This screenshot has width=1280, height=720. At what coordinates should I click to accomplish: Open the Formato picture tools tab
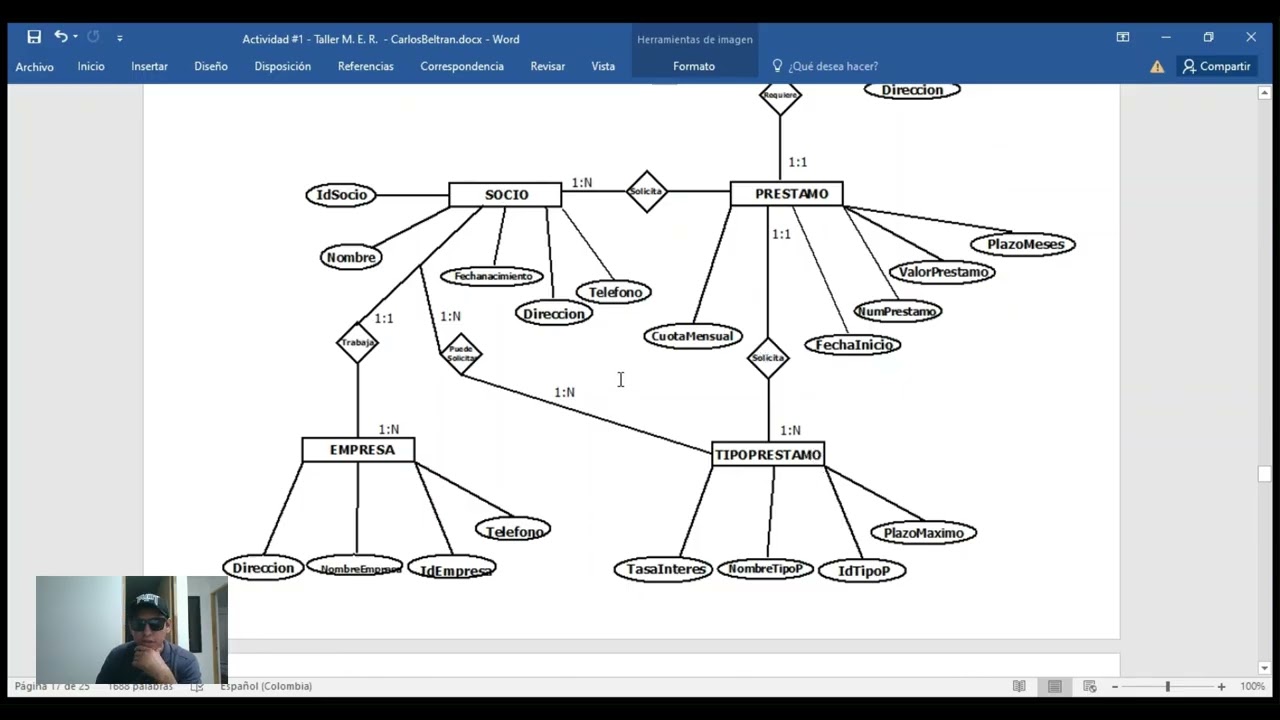tap(694, 66)
